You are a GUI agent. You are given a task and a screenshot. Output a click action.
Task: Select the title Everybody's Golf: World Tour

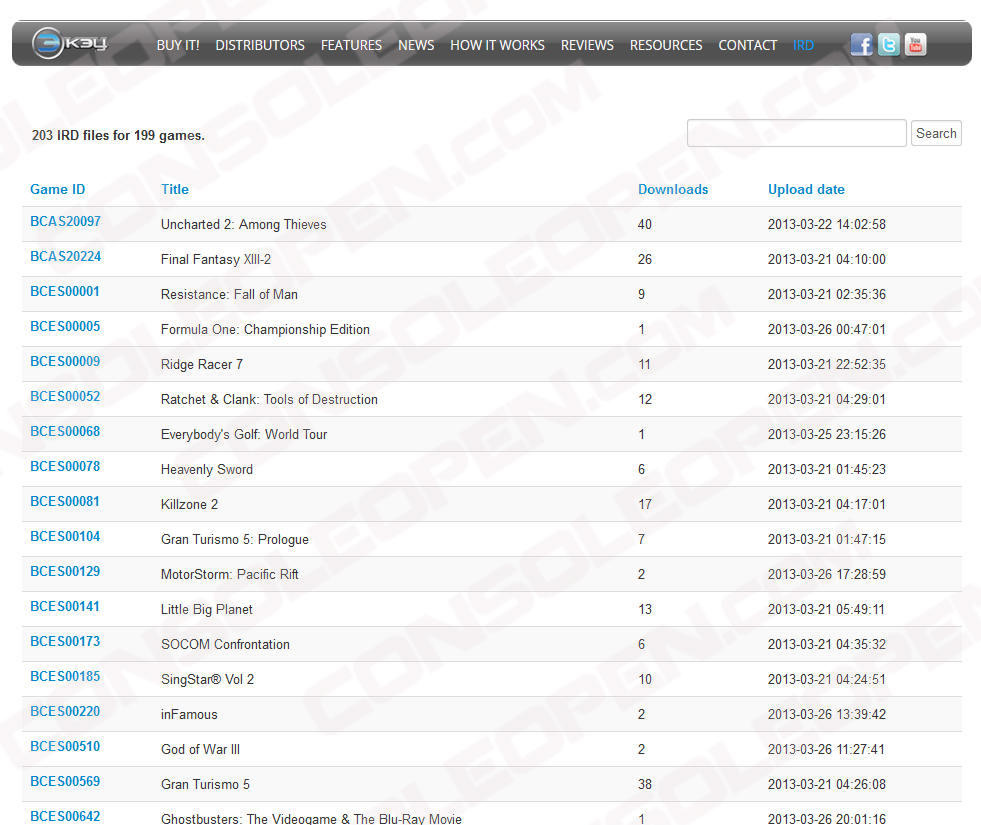pos(244,435)
